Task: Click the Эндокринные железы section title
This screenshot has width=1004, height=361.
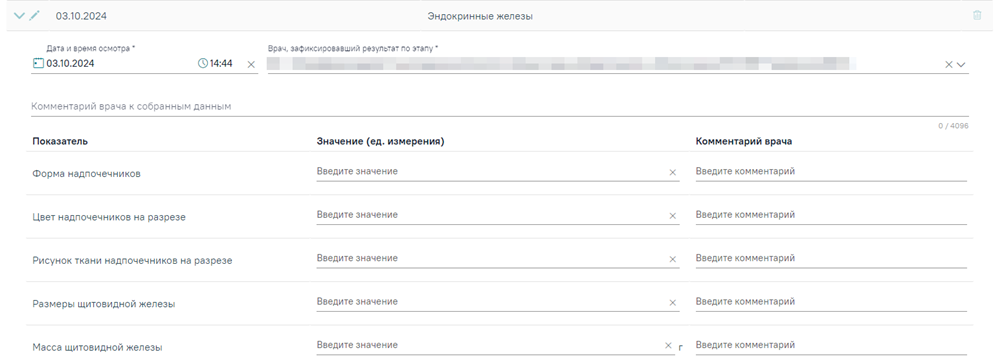Action: pos(480,17)
